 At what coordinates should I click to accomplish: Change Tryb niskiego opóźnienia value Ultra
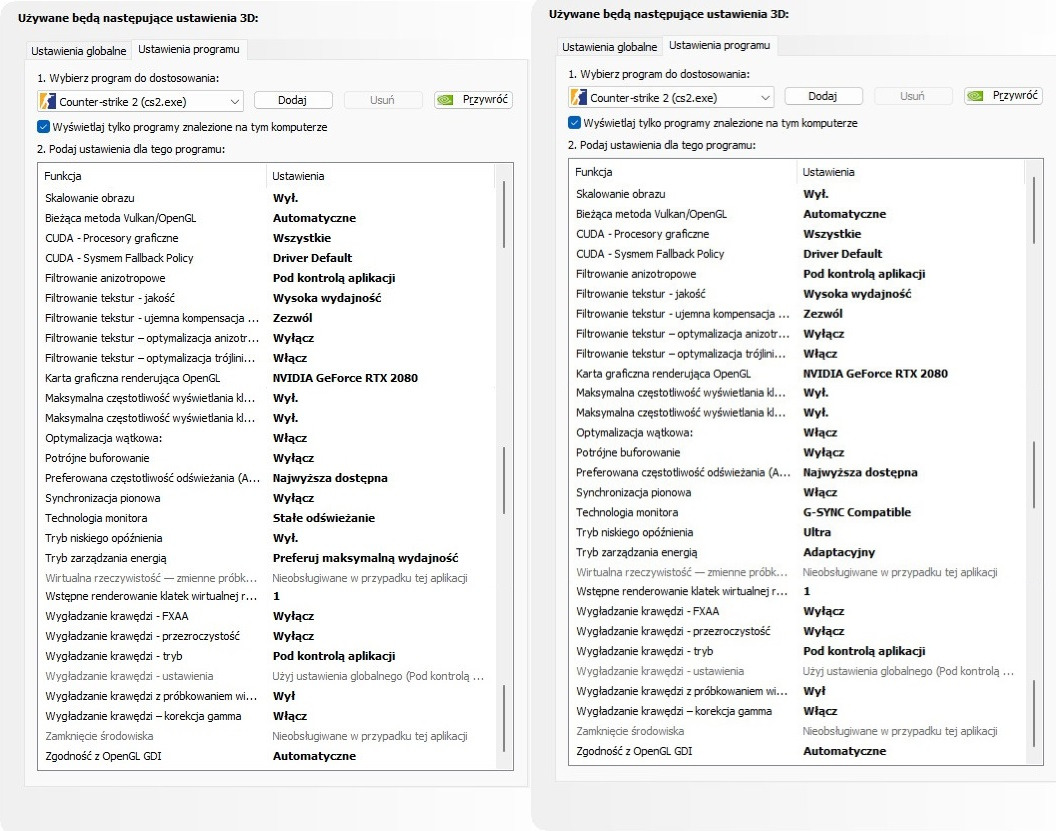pos(817,532)
